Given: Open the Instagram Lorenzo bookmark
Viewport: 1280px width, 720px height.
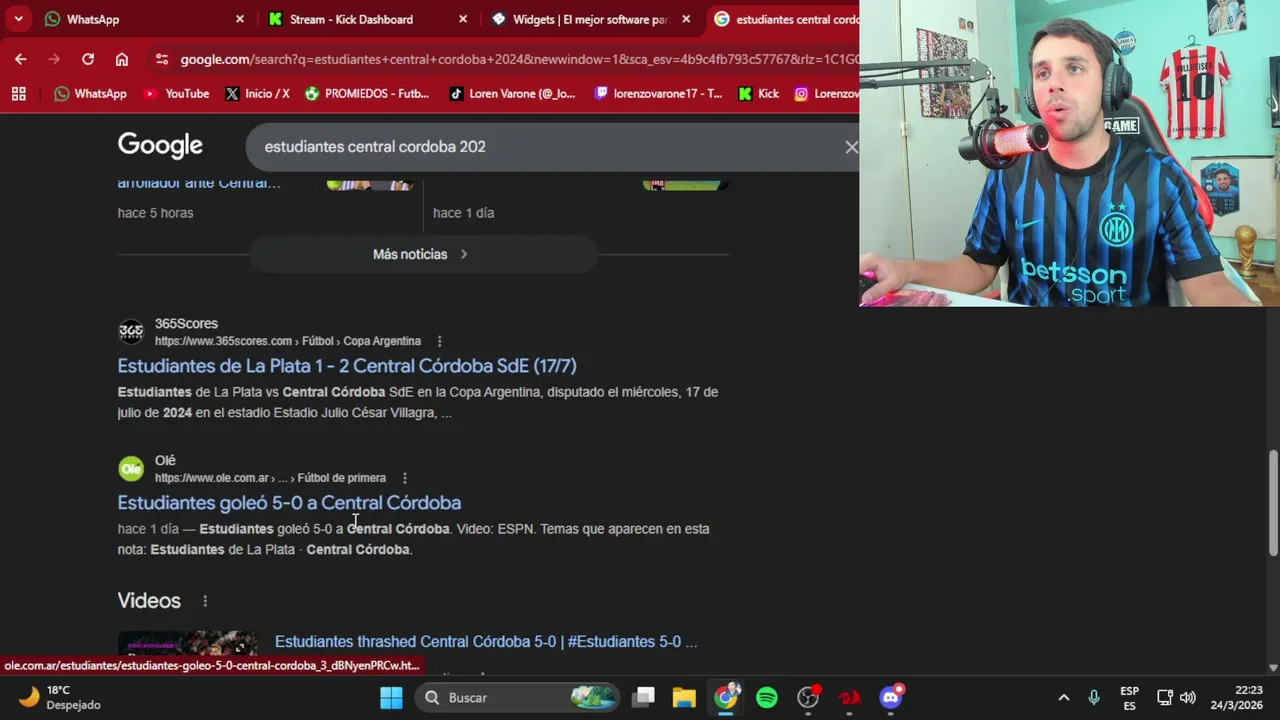Looking at the screenshot, I should pos(826,93).
